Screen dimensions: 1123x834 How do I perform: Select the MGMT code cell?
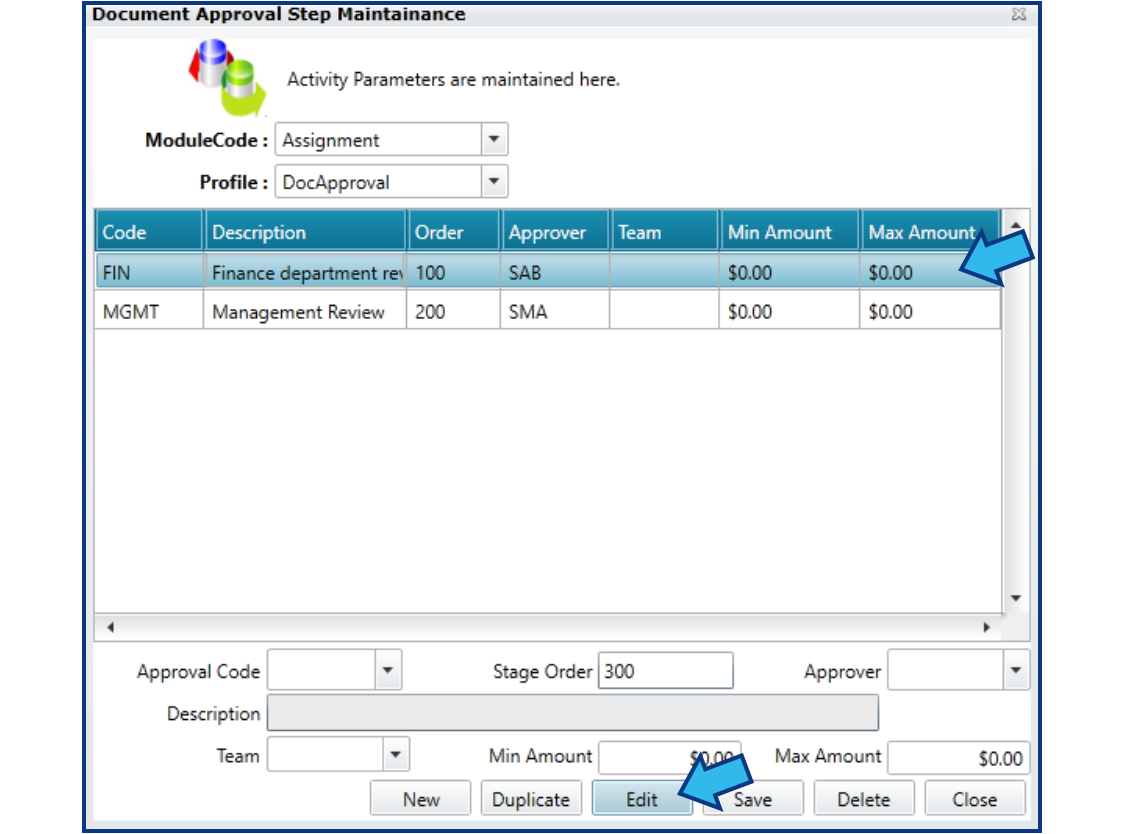click(x=149, y=312)
